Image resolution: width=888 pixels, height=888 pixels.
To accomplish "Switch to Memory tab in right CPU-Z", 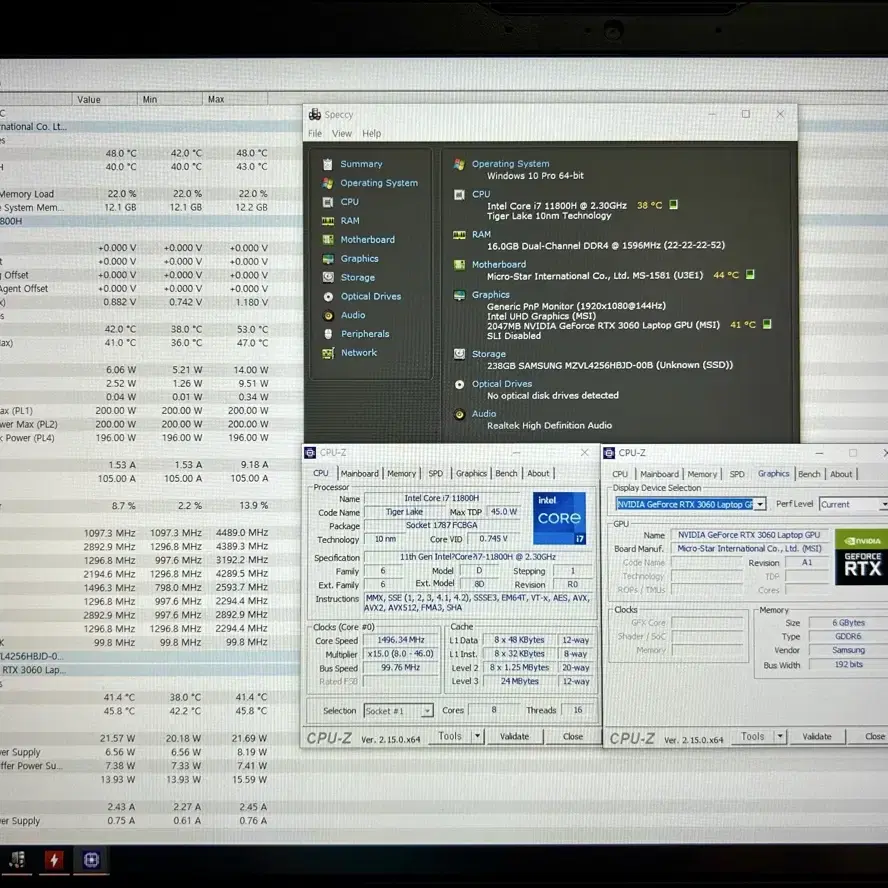I will tap(702, 474).
